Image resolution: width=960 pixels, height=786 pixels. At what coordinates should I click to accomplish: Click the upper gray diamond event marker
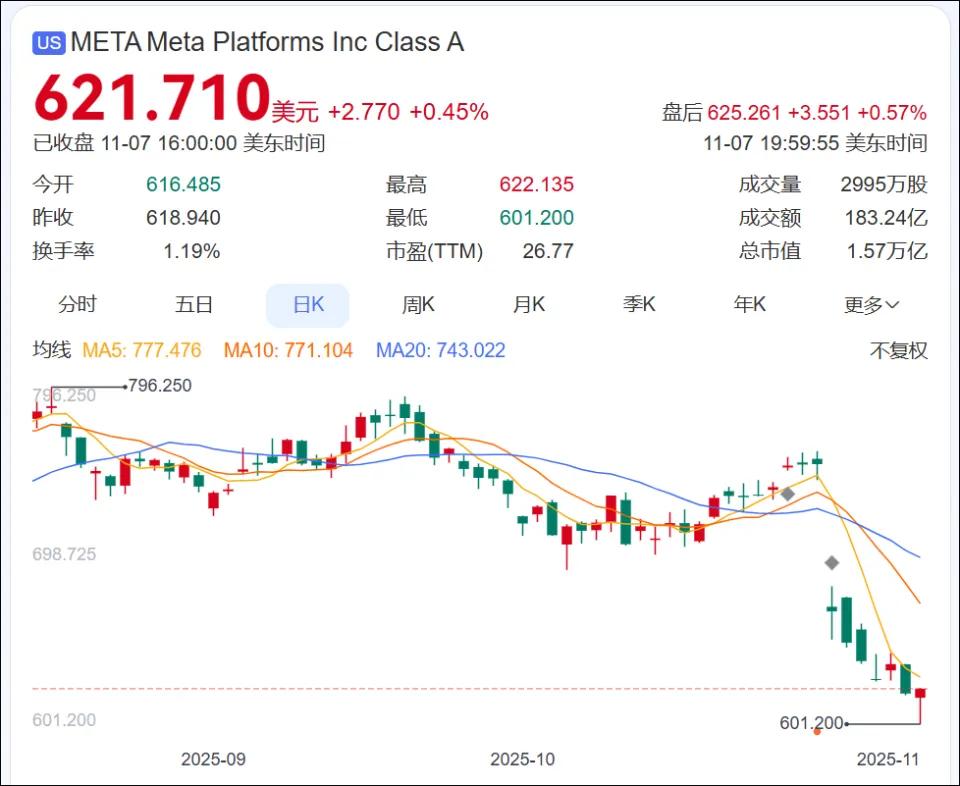pos(788,493)
